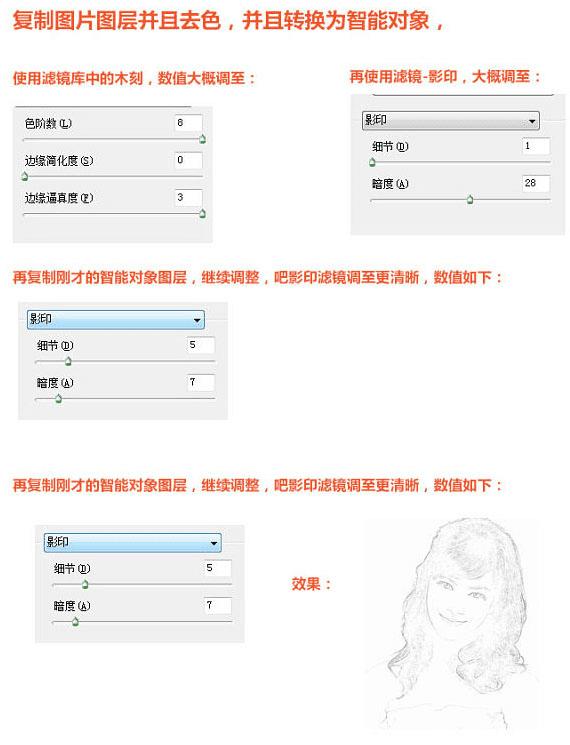Click the 边缘简化度 slider handle
The height and width of the screenshot is (745, 570).
[25, 176]
